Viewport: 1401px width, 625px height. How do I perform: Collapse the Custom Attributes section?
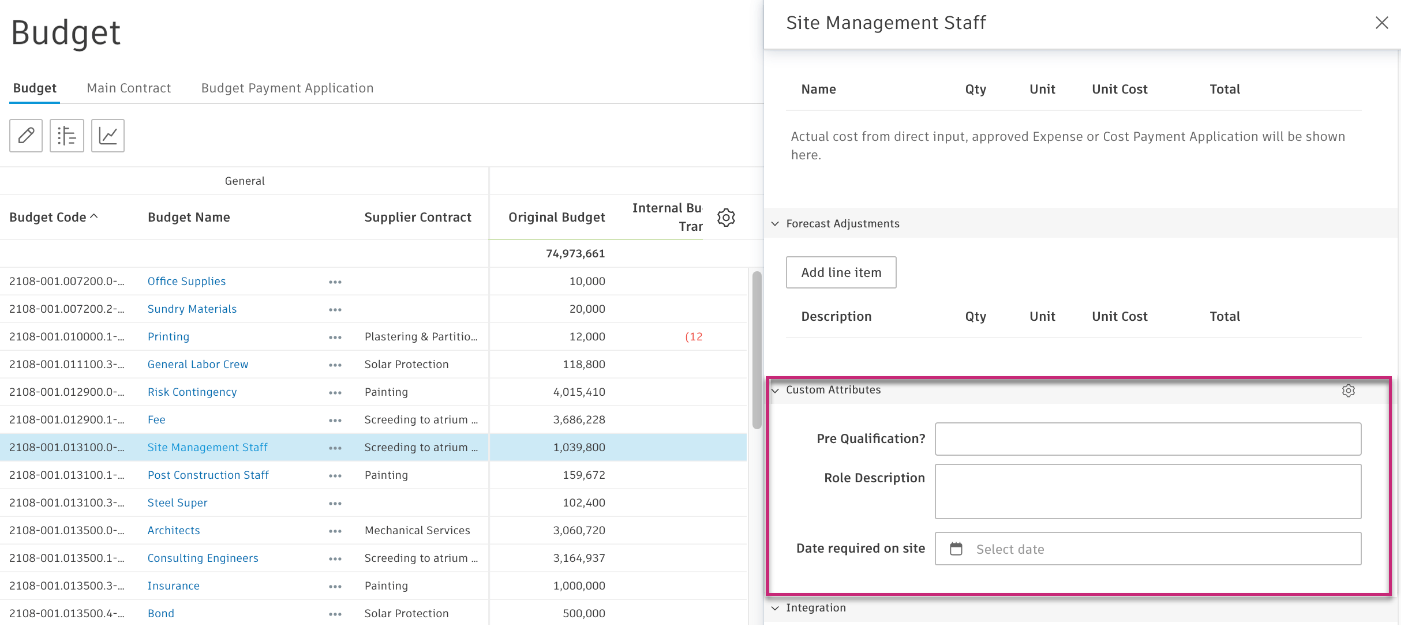tap(775, 390)
